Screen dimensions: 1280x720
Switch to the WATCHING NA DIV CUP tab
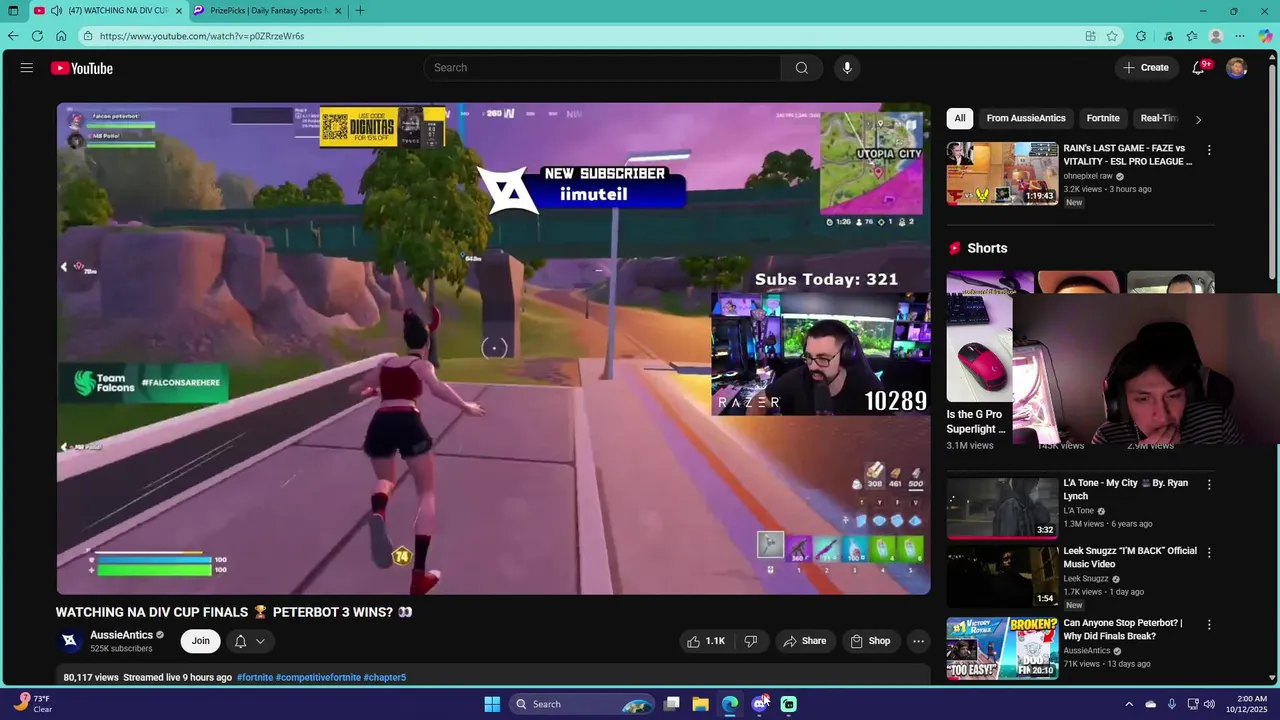tap(109, 11)
